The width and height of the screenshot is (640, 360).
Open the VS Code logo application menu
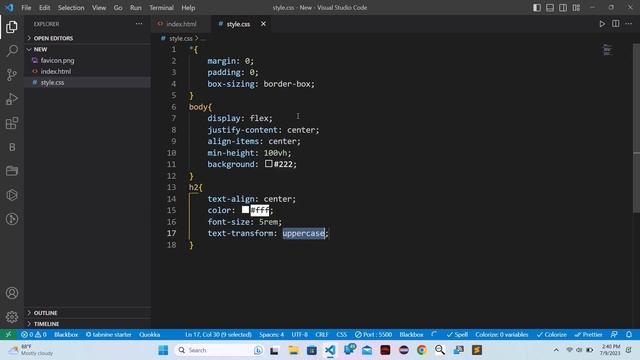click(9, 7)
